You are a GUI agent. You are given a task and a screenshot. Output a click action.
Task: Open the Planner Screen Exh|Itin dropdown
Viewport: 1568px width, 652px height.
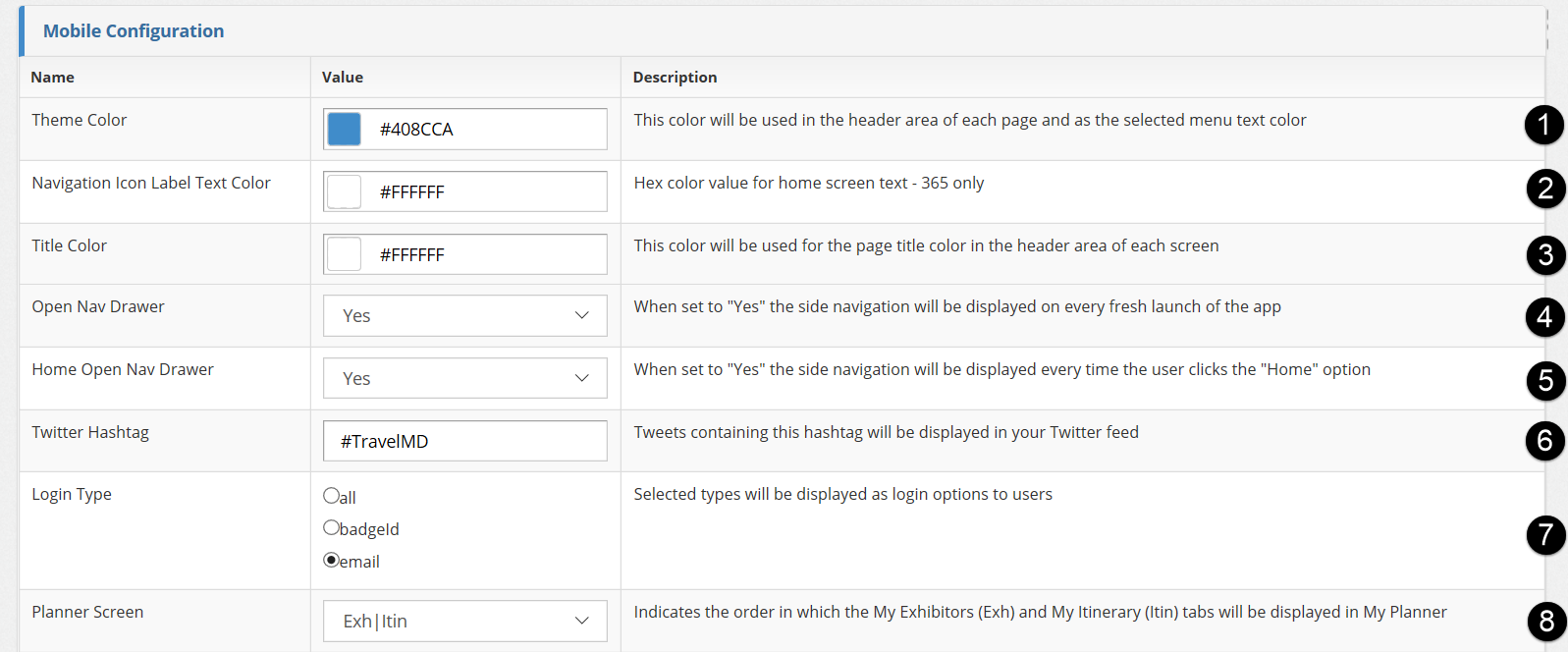(464, 622)
